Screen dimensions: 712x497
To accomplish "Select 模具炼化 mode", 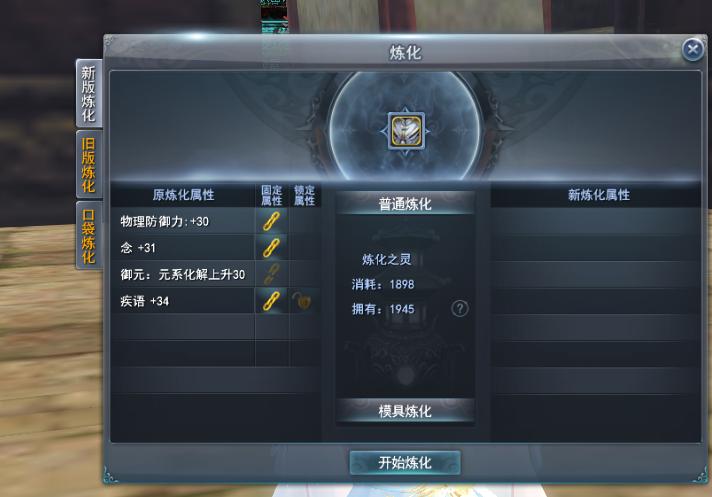I will (405, 411).
